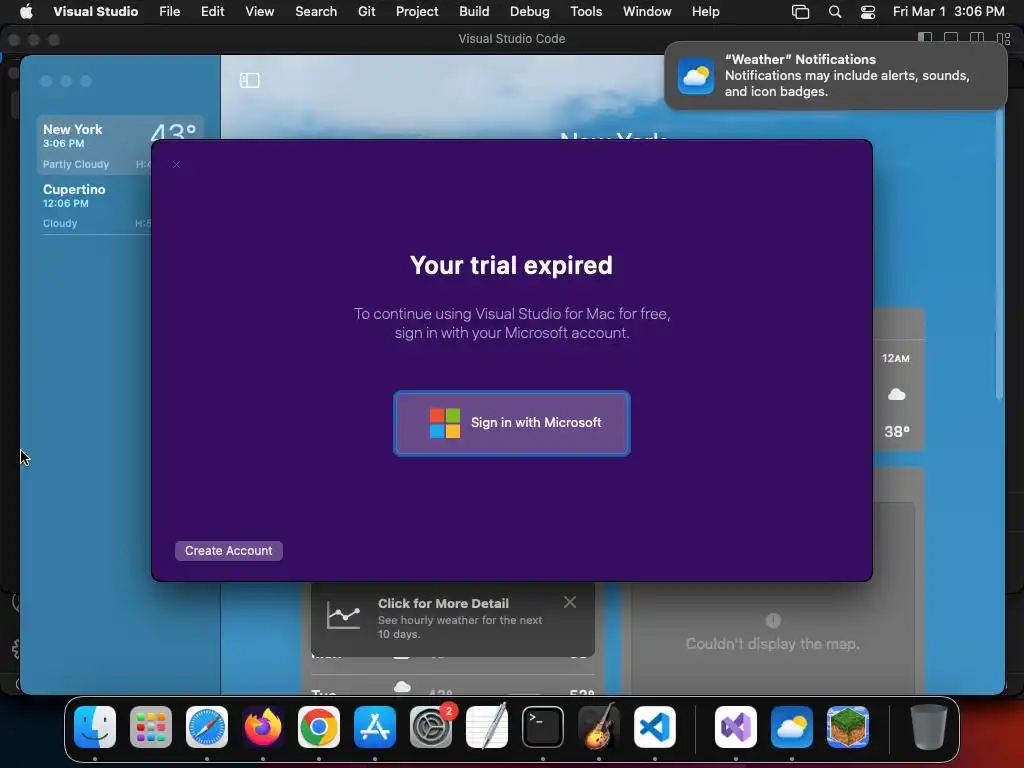Image resolution: width=1024 pixels, height=768 pixels.
Task: Open the Debug menu
Action: coord(530,11)
